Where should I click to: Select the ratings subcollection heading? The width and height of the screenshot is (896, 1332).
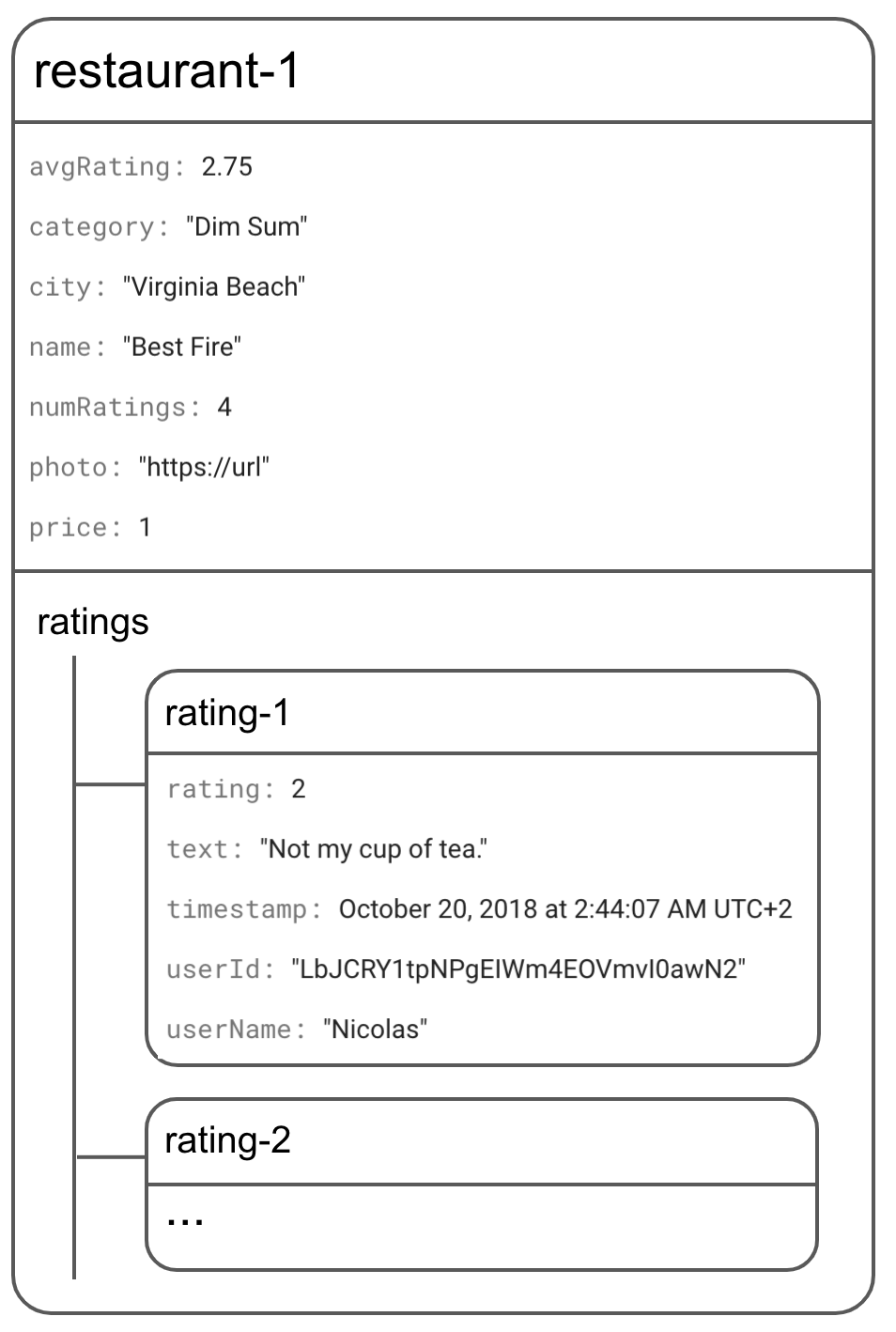[x=93, y=622]
